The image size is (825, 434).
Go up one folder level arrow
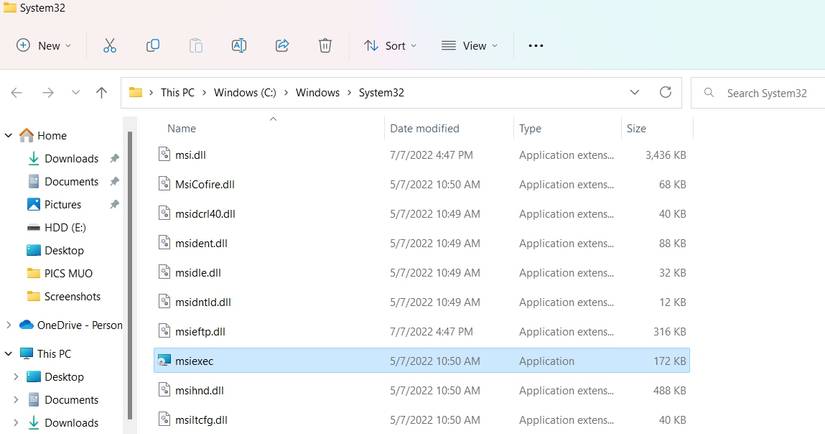(x=102, y=93)
